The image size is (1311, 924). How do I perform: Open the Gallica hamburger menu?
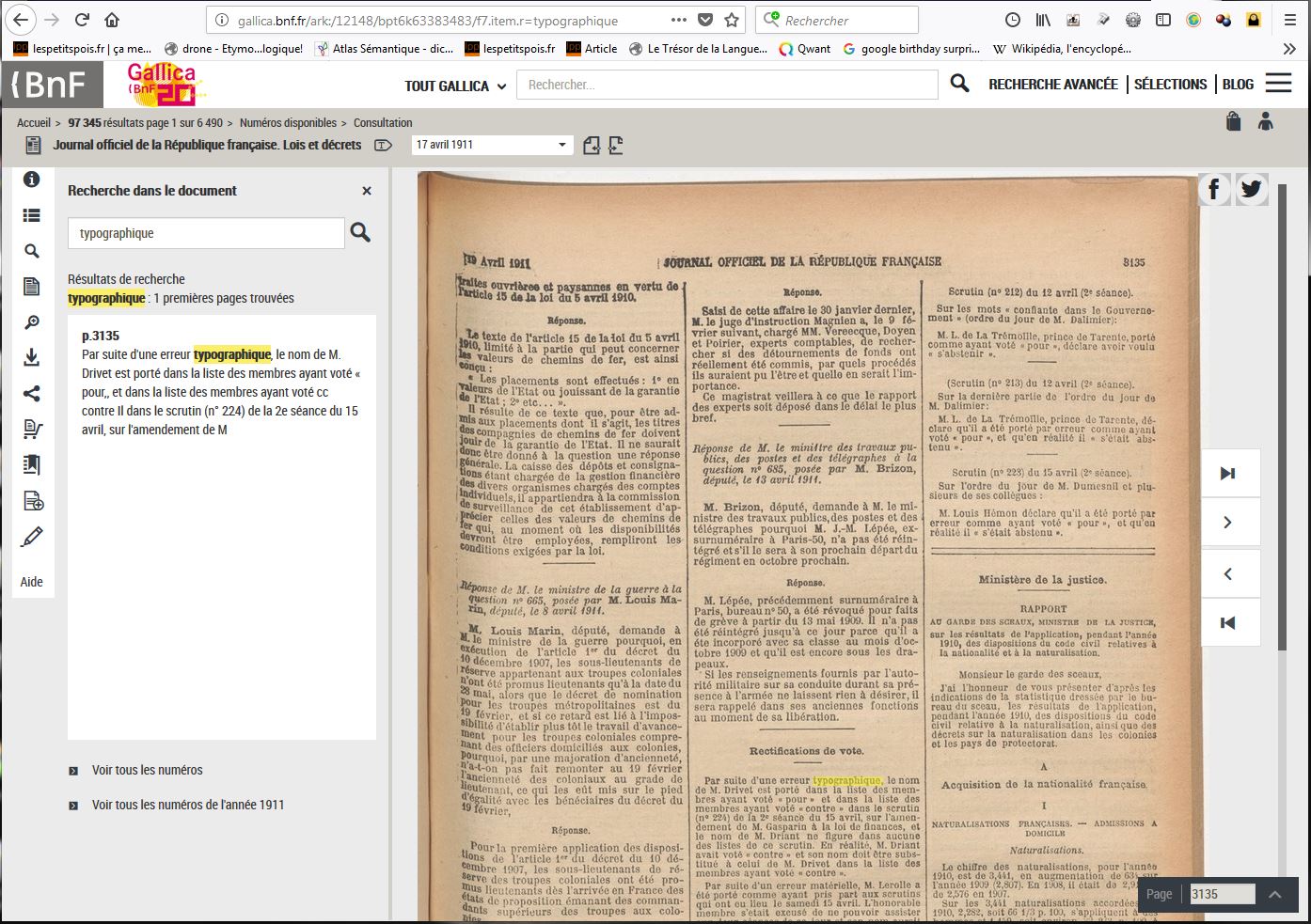point(1278,84)
